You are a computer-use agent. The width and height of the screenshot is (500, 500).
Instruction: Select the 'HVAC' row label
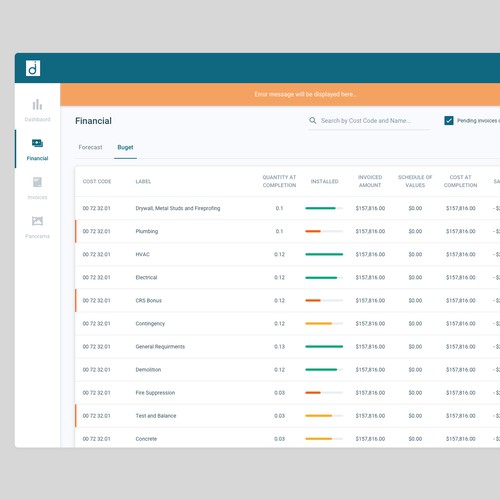point(143,254)
